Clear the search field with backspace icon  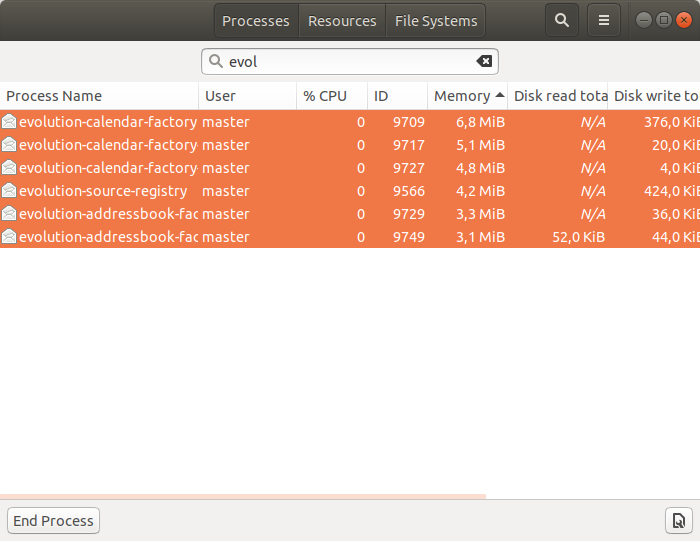484,61
